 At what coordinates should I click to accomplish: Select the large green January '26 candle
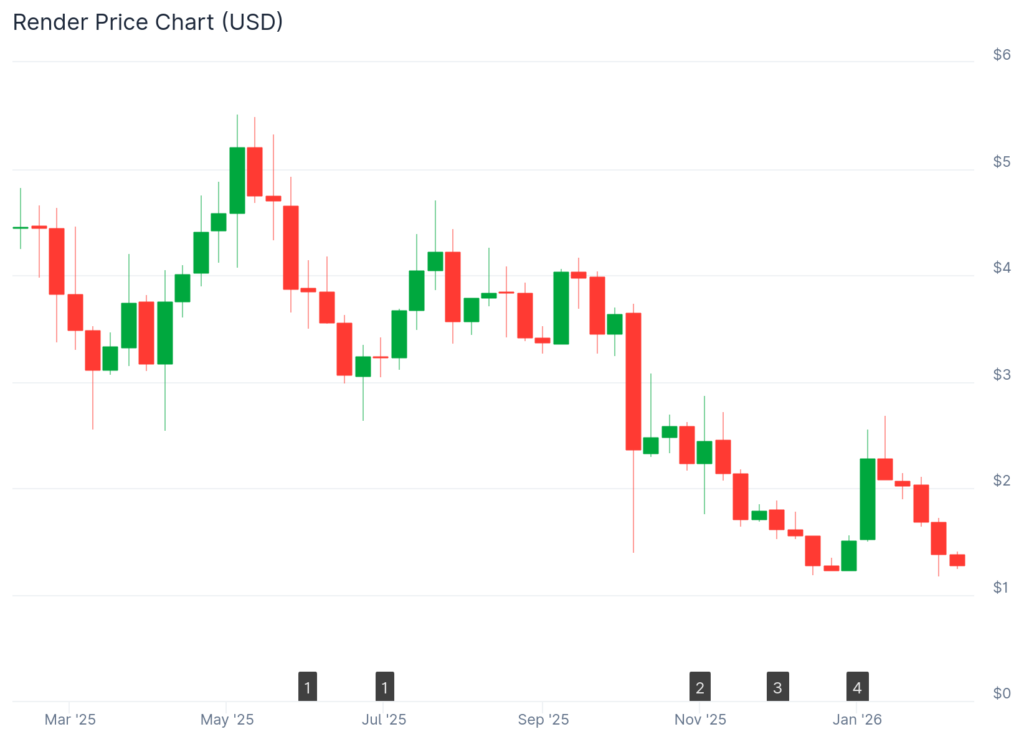point(868,499)
